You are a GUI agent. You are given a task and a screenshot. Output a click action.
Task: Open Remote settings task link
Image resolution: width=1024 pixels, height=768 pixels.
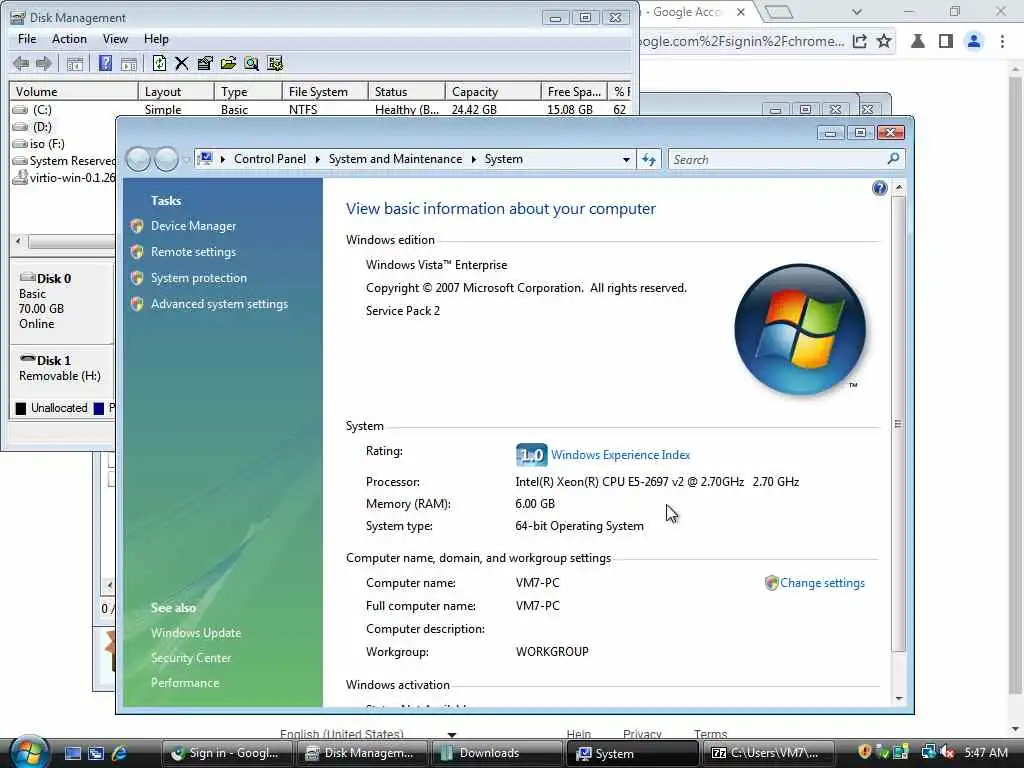(x=193, y=252)
